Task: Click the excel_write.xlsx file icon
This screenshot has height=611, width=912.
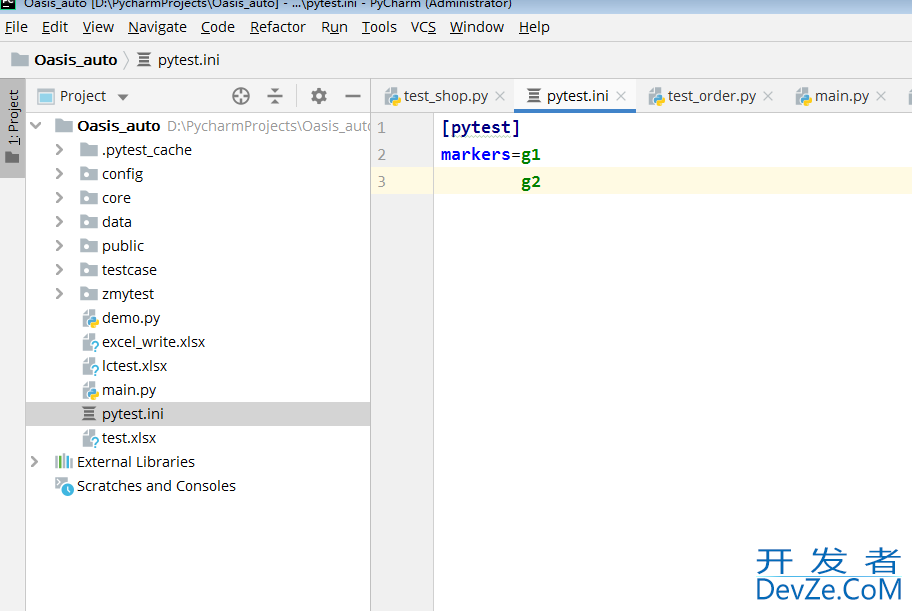Action: point(90,342)
